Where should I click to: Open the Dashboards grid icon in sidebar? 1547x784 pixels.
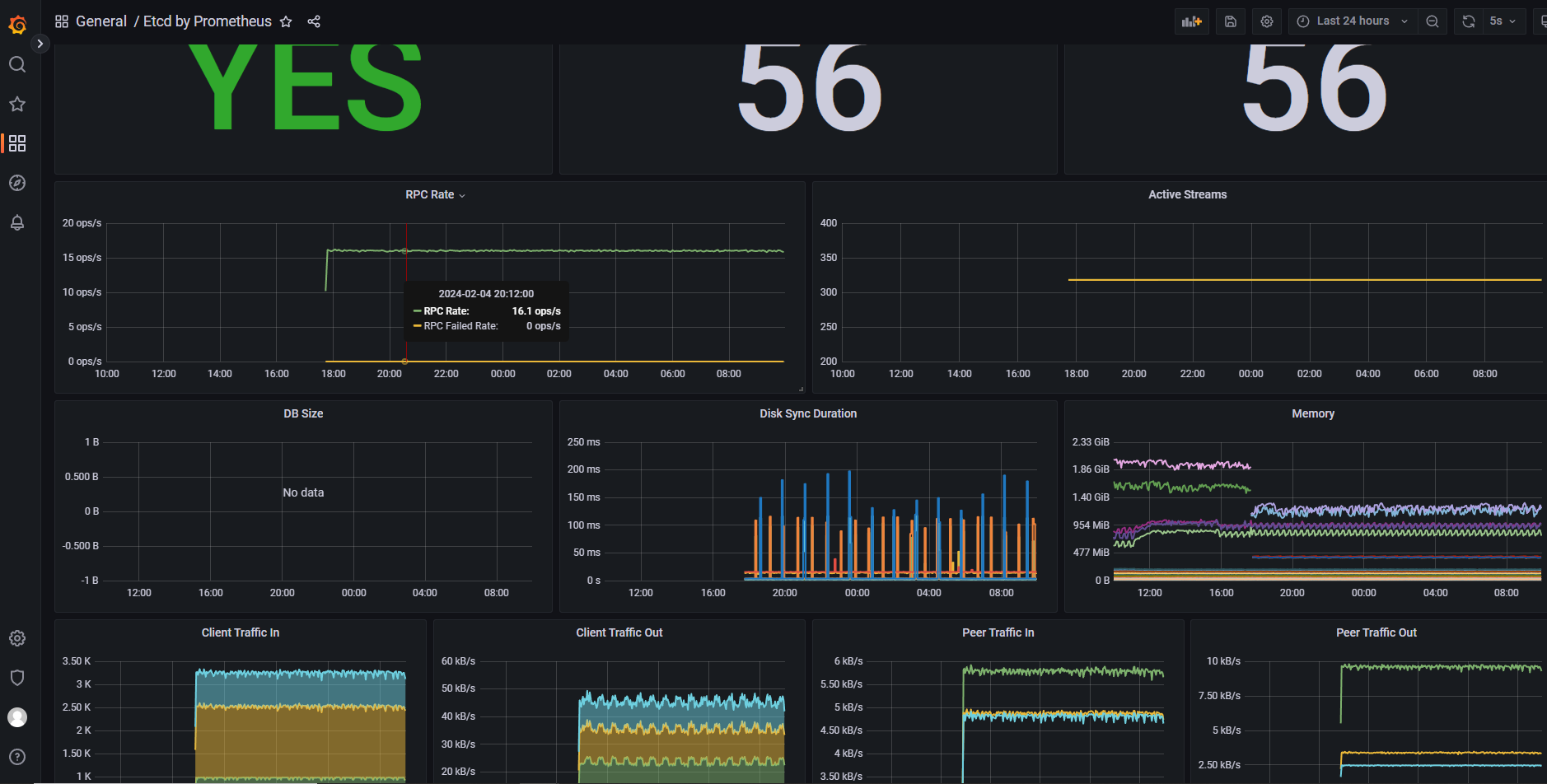[17, 143]
